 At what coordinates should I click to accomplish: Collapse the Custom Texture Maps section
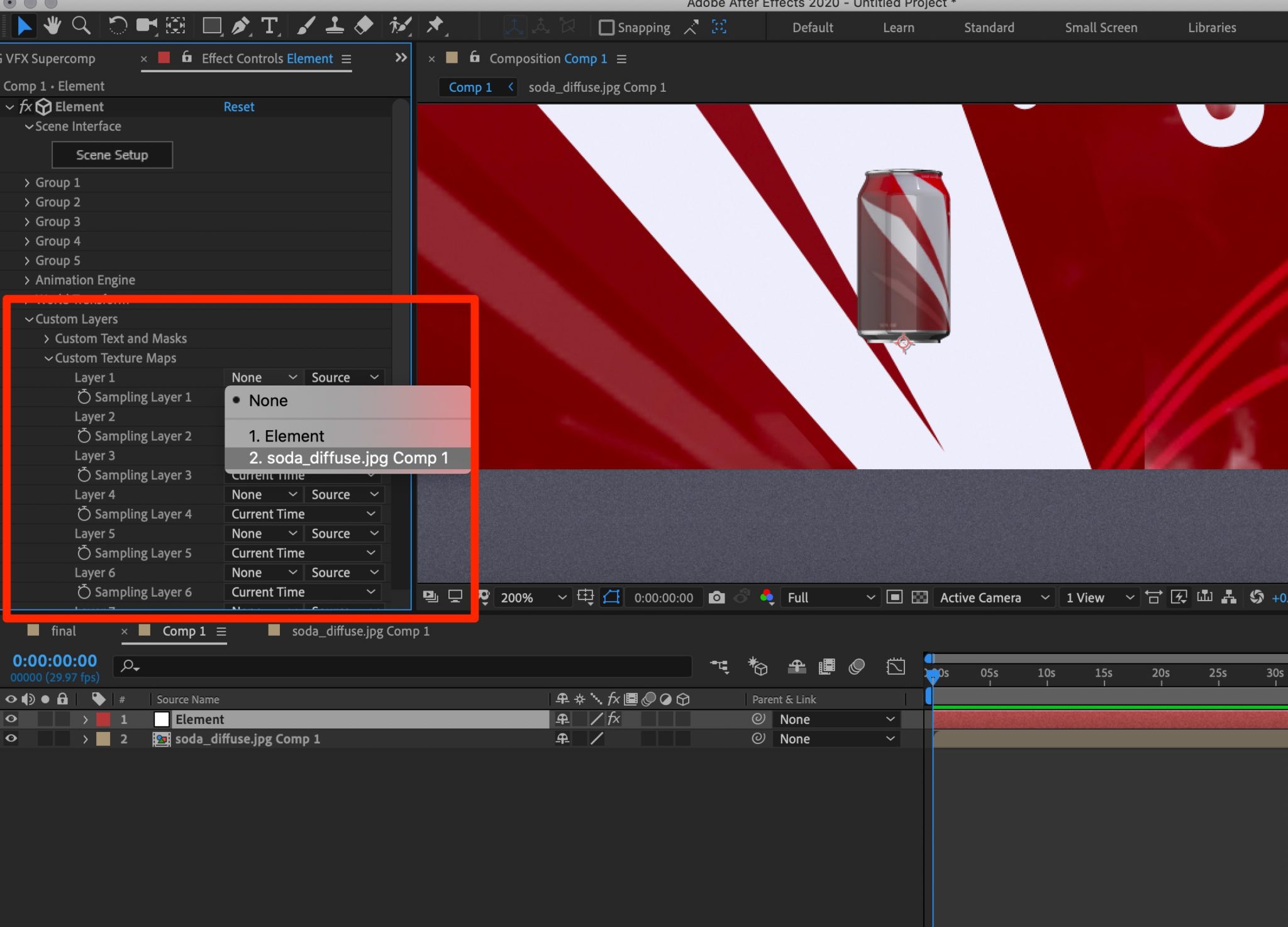point(49,358)
